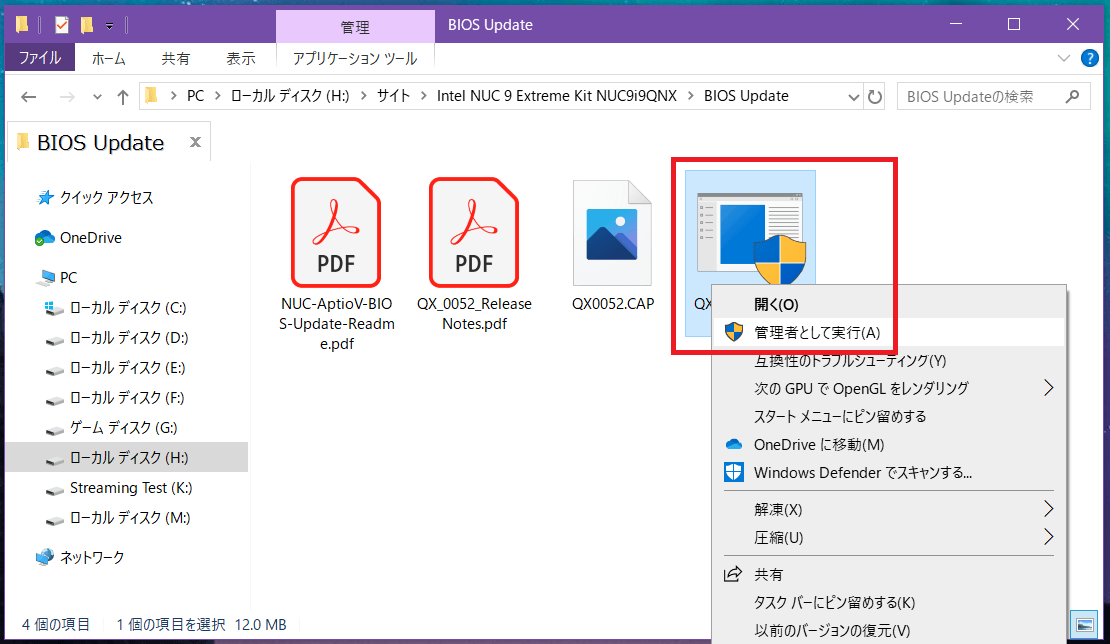Open the Customize Quick Access Toolbar arrow
The height and width of the screenshot is (644, 1110).
tap(109, 26)
